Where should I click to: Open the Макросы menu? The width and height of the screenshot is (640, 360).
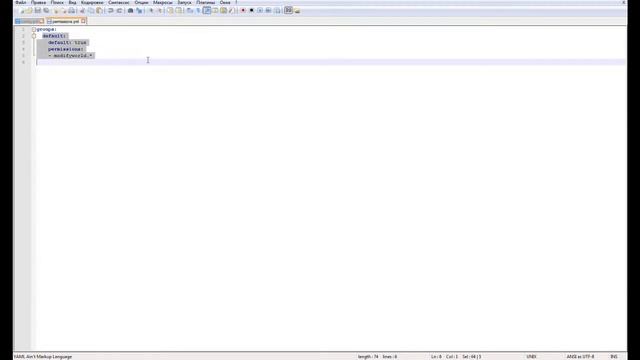pos(162,2)
